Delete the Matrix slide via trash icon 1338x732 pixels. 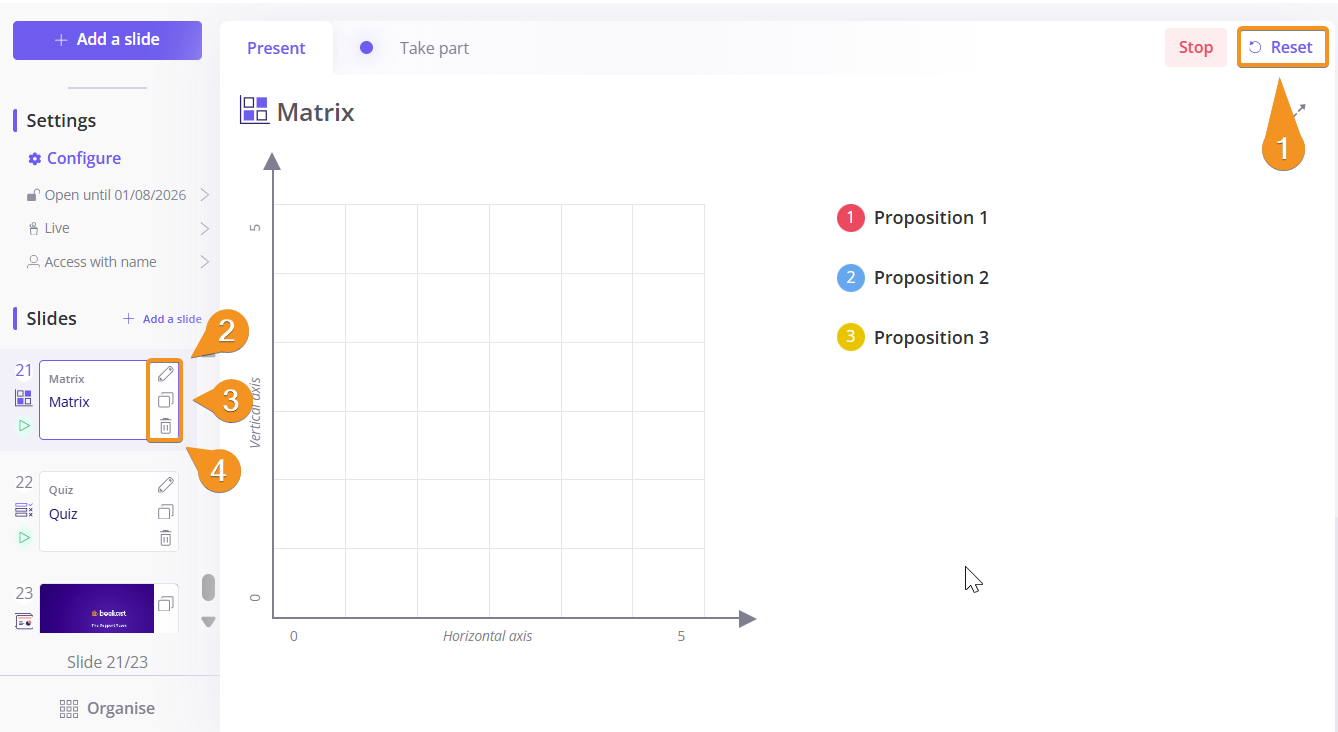click(x=166, y=427)
